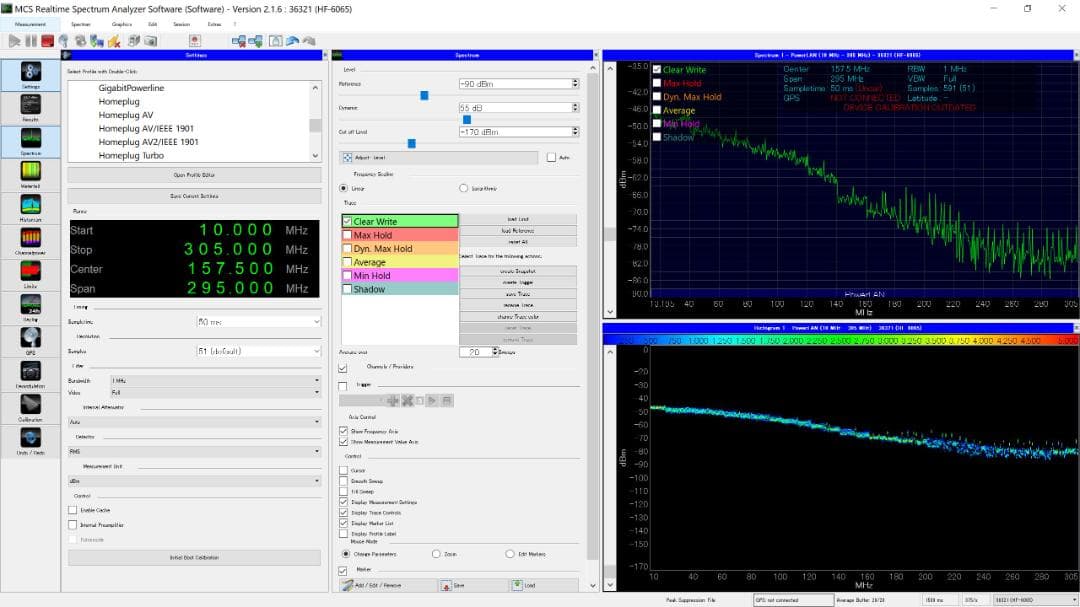Select Homeplug AV profile in list

tap(126, 115)
